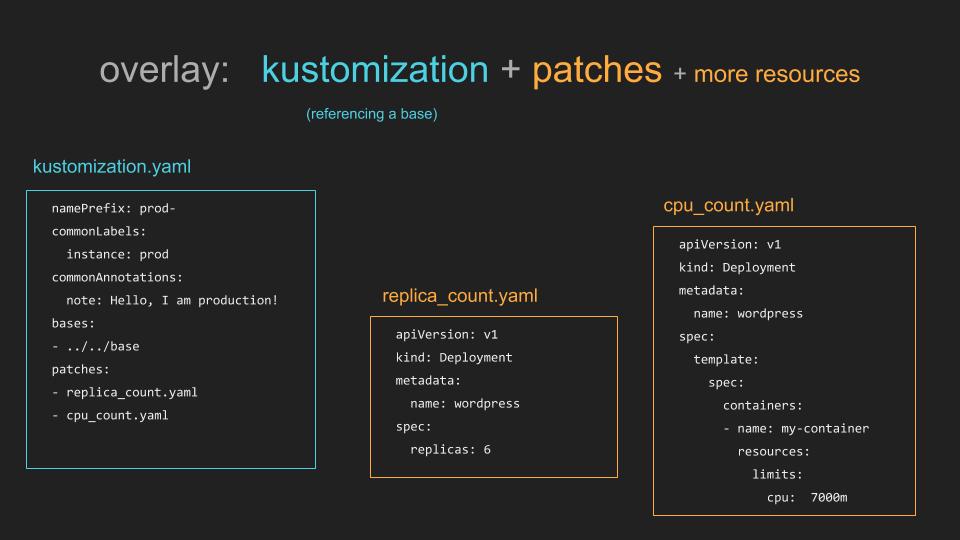The height and width of the screenshot is (540, 960).
Task: Click the 'note: Hello, I am production!' line
Action: pos(172,301)
